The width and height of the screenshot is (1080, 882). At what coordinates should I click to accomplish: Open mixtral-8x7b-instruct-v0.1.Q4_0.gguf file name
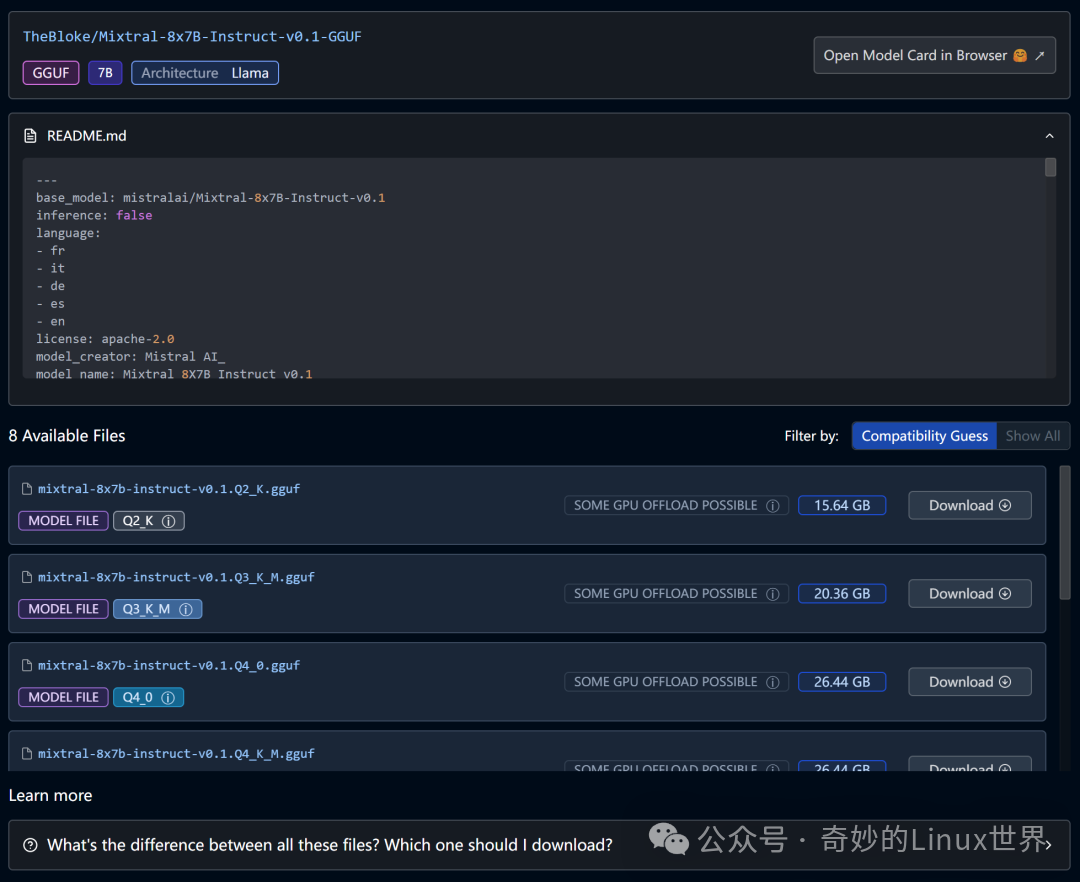[169, 665]
